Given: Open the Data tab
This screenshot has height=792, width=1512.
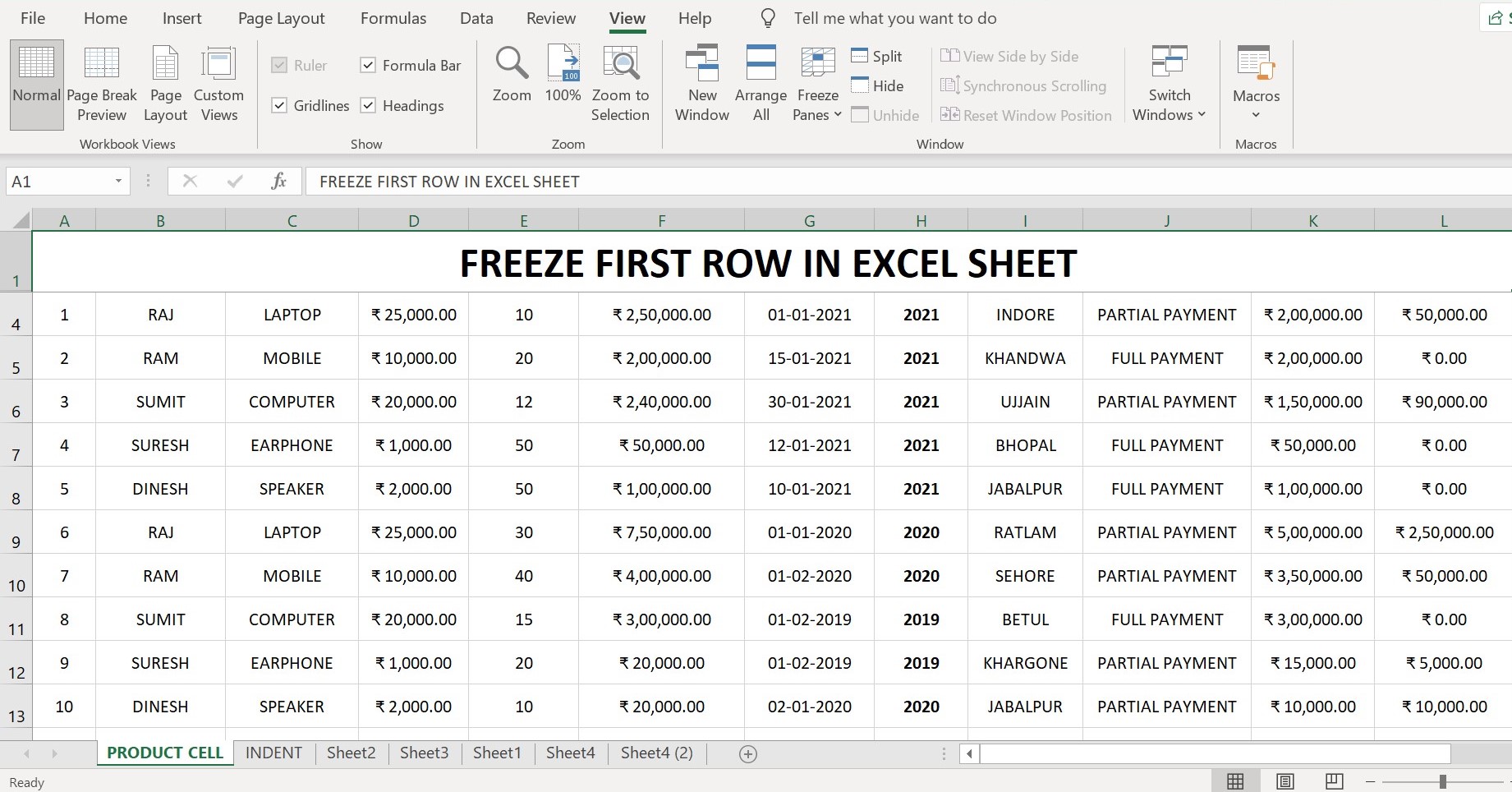Looking at the screenshot, I should (476, 18).
